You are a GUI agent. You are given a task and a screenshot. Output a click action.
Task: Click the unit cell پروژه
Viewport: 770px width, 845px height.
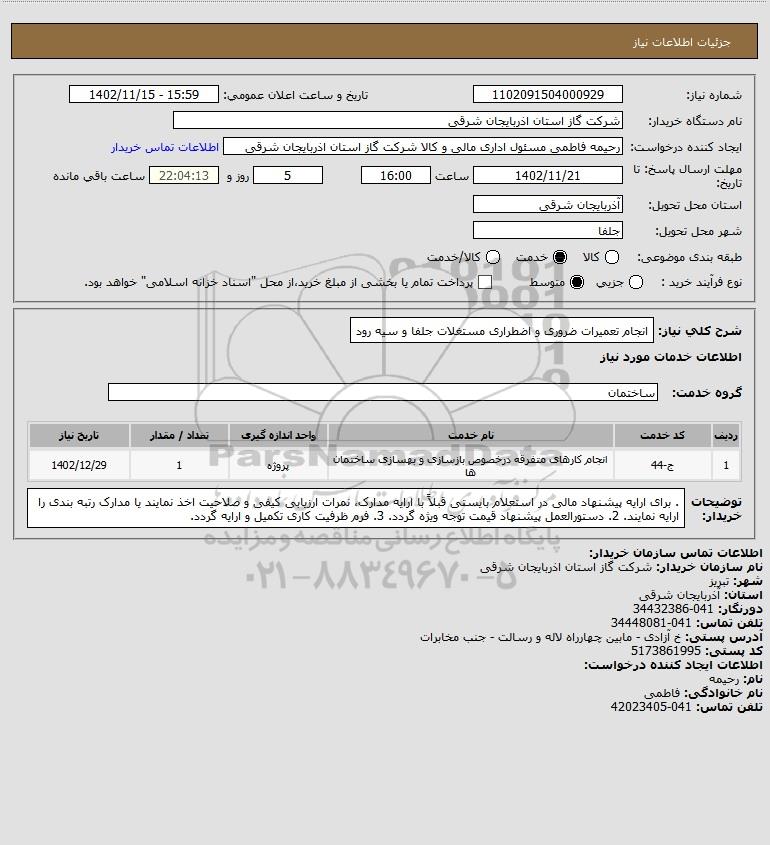tap(278, 465)
